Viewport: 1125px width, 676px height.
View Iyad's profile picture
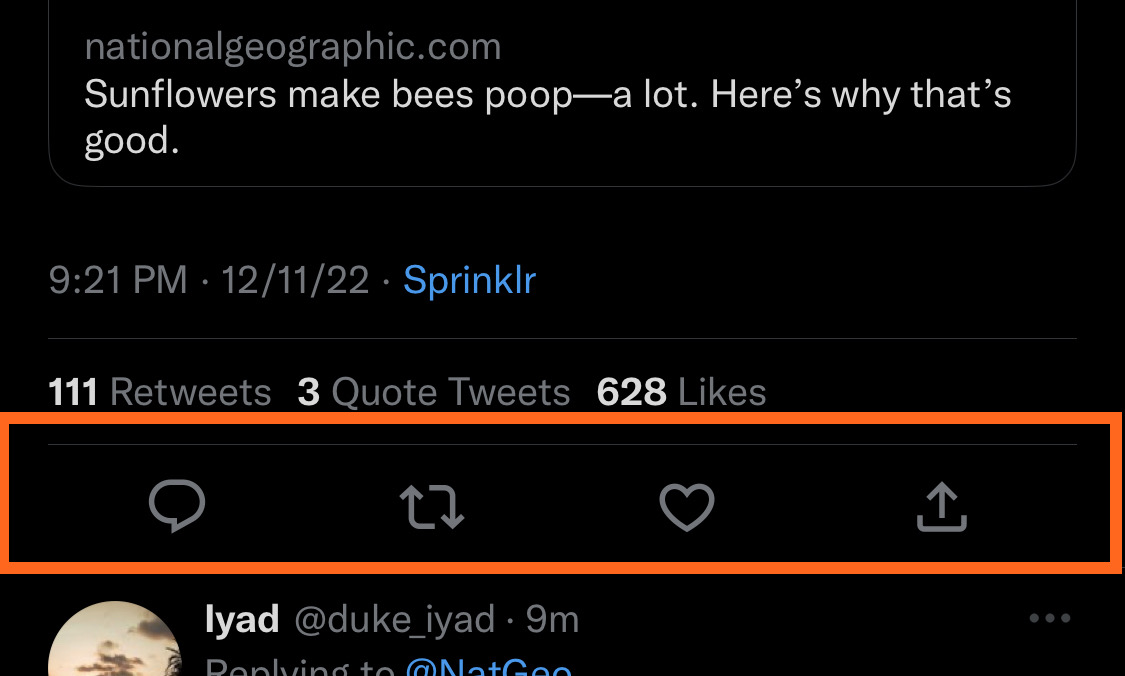pyautogui.click(x=115, y=645)
